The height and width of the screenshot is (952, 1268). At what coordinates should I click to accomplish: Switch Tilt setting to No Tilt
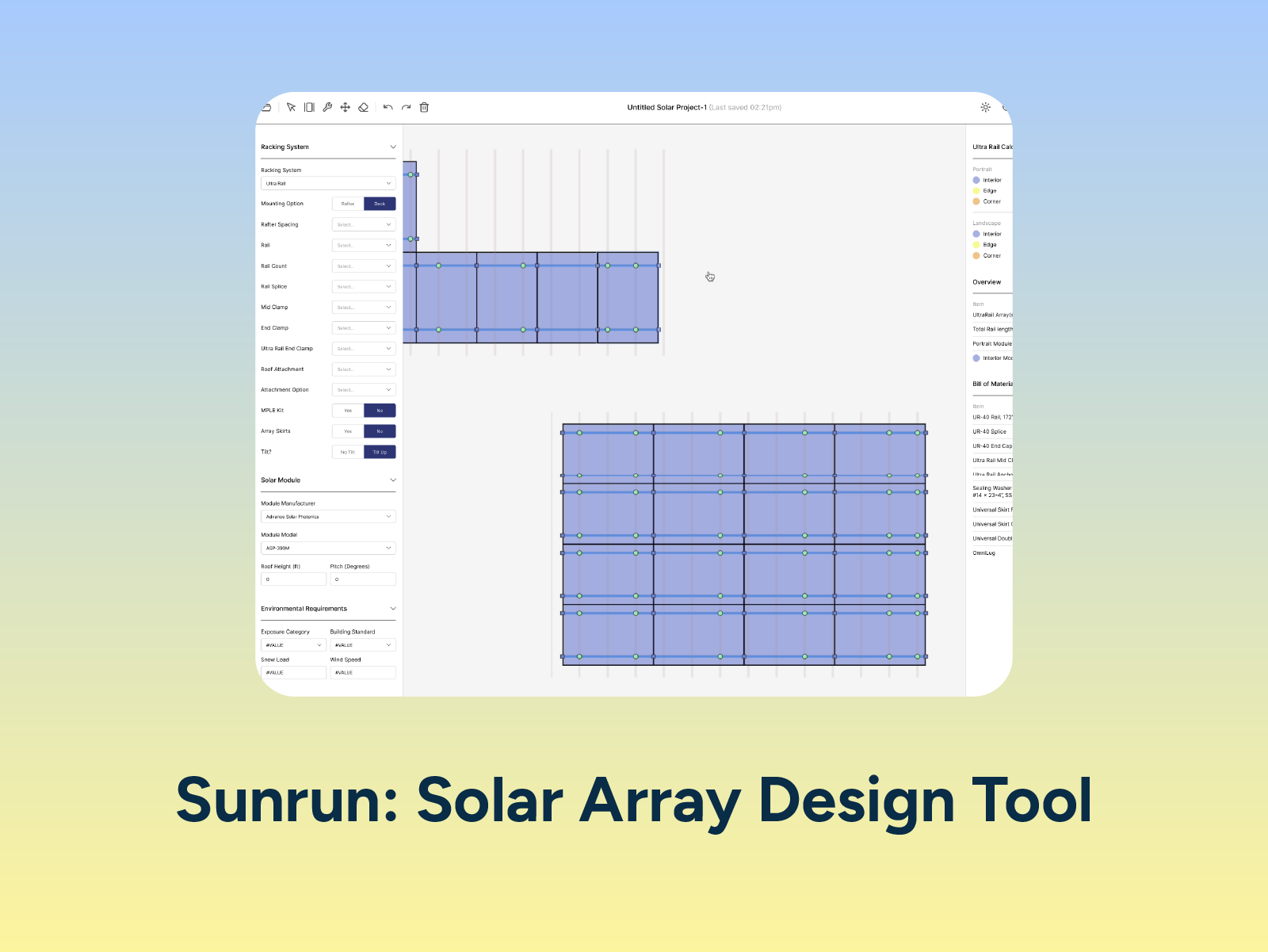click(347, 451)
